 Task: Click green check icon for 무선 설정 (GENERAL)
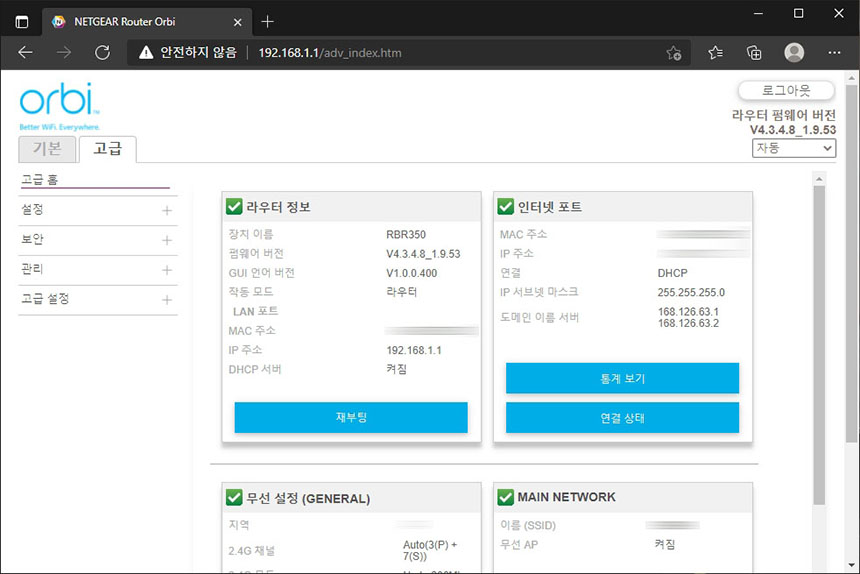(x=234, y=498)
